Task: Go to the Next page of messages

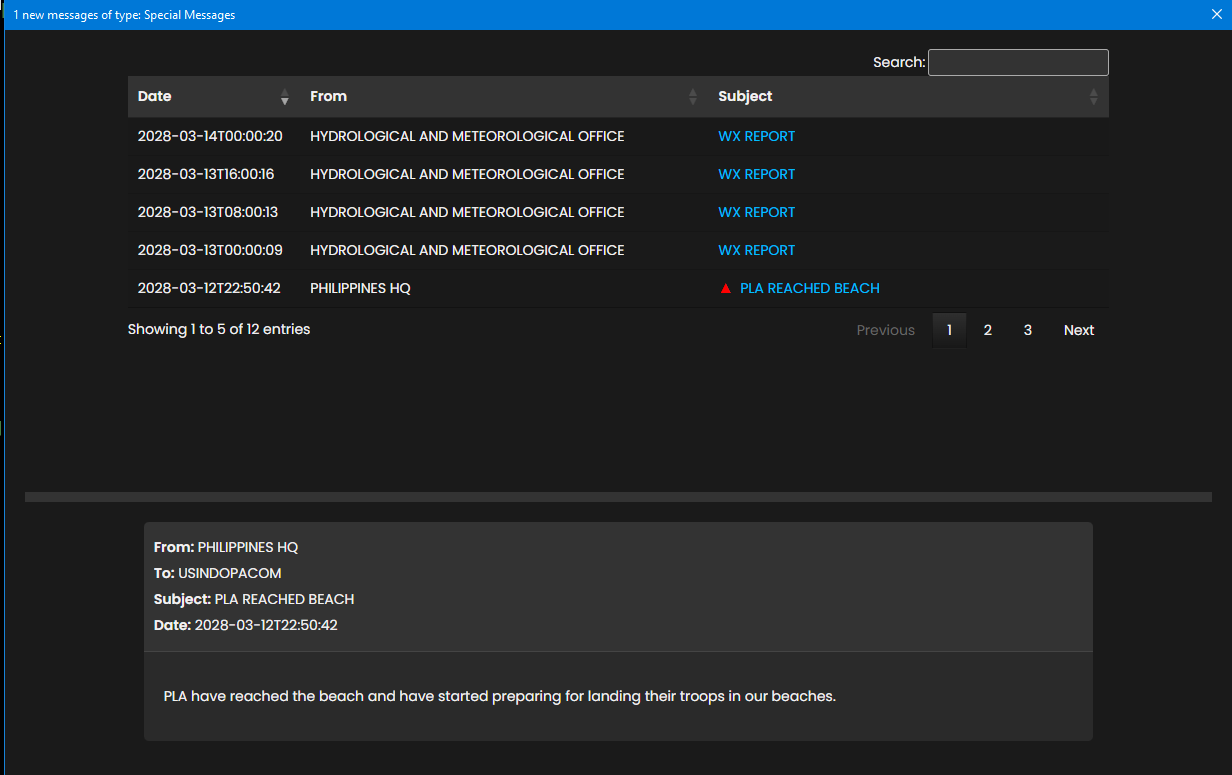Action: (x=1079, y=330)
